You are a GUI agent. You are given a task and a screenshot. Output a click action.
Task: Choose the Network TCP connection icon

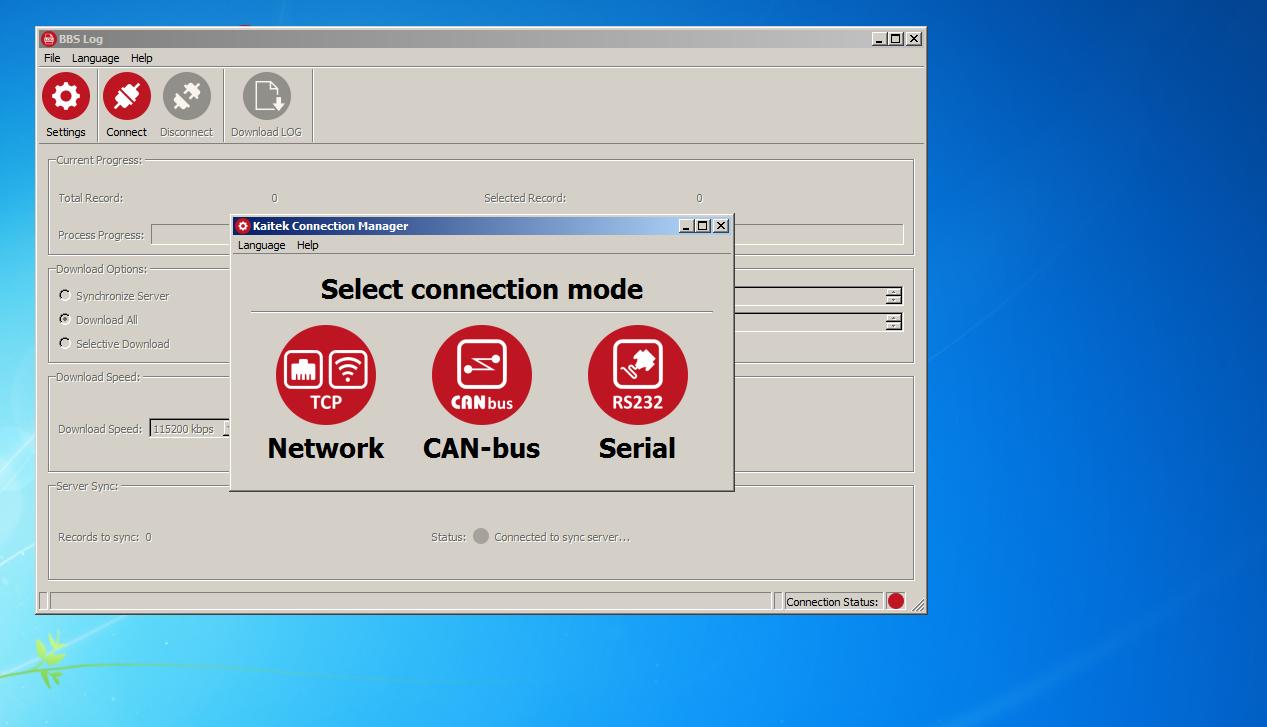[x=325, y=374]
